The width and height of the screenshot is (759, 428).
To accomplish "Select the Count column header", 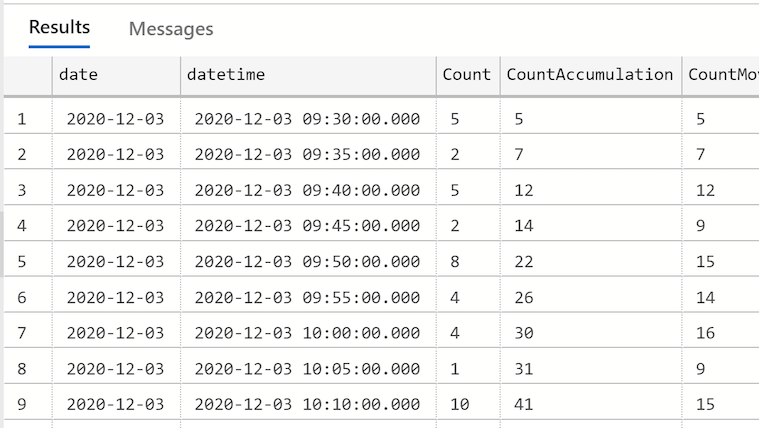I will (x=468, y=75).
